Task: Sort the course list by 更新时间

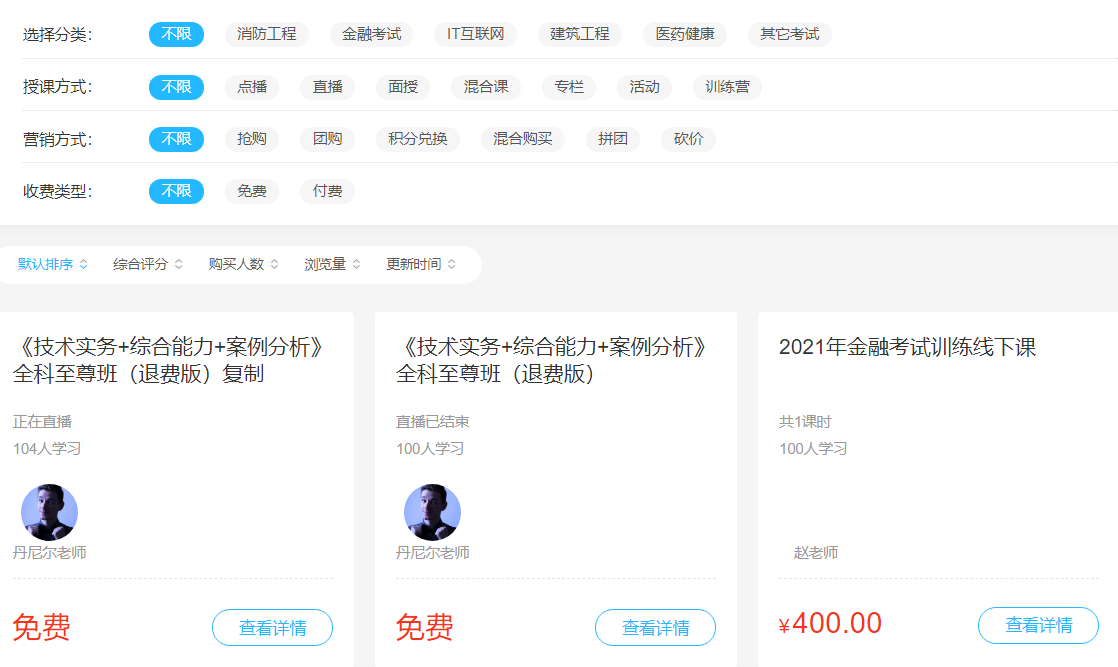Action: [413, 265]
